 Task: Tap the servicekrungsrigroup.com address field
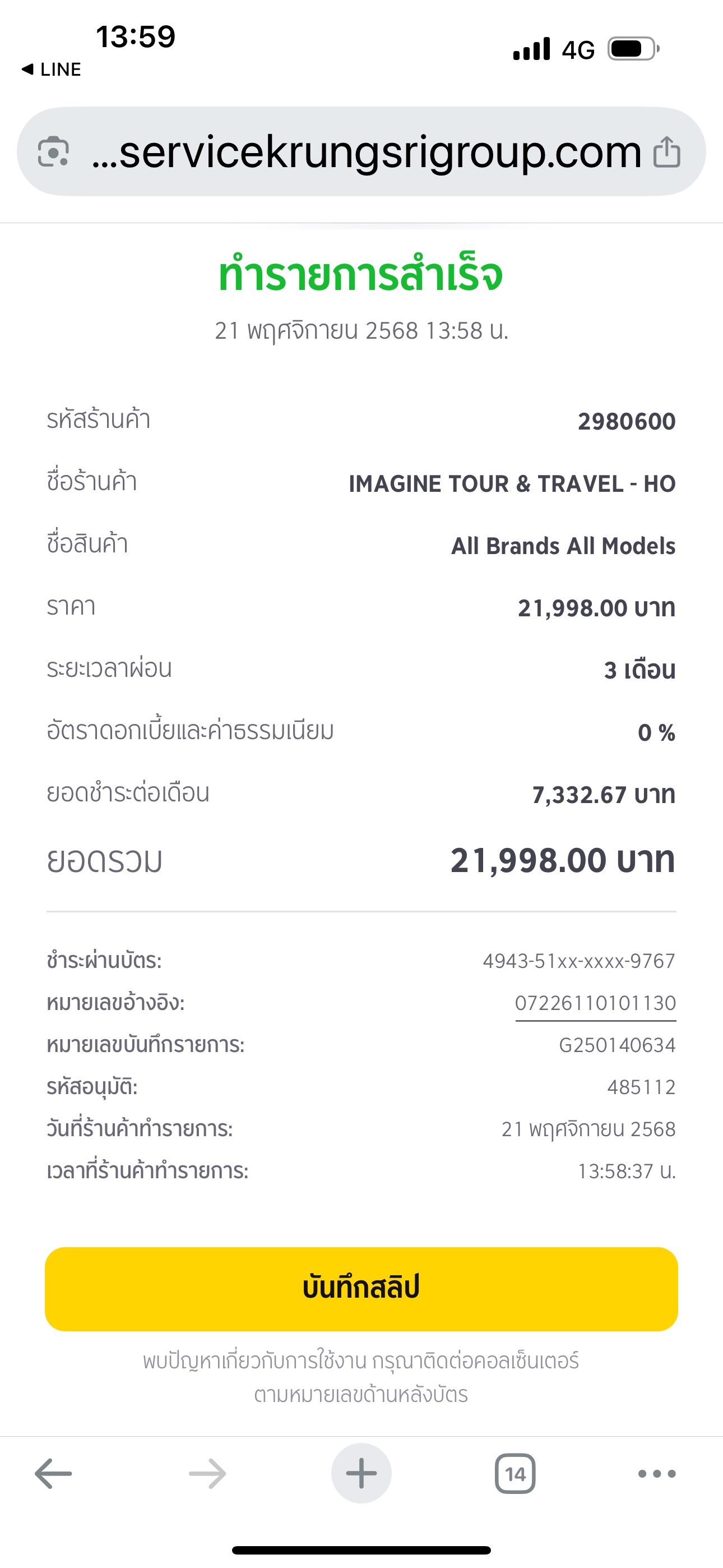pyautogui.click(x=367, y=152)
